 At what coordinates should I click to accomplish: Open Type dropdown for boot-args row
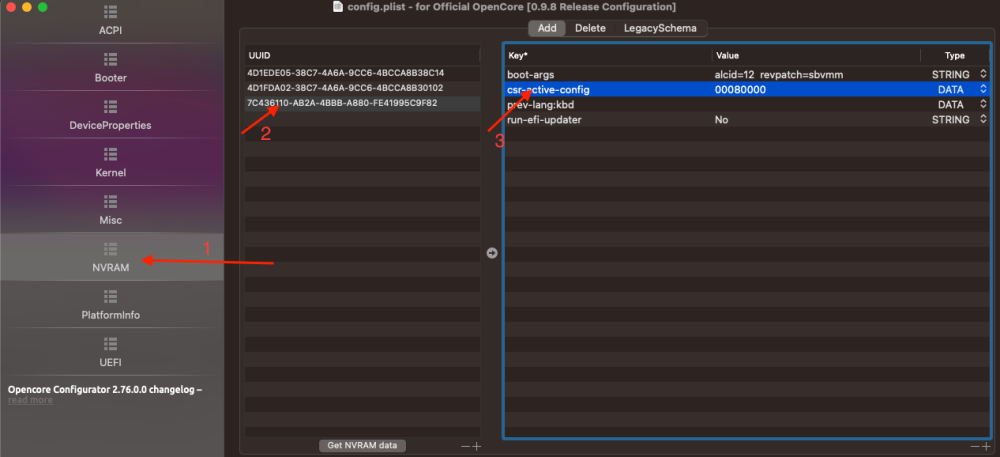tap(983, 75)
